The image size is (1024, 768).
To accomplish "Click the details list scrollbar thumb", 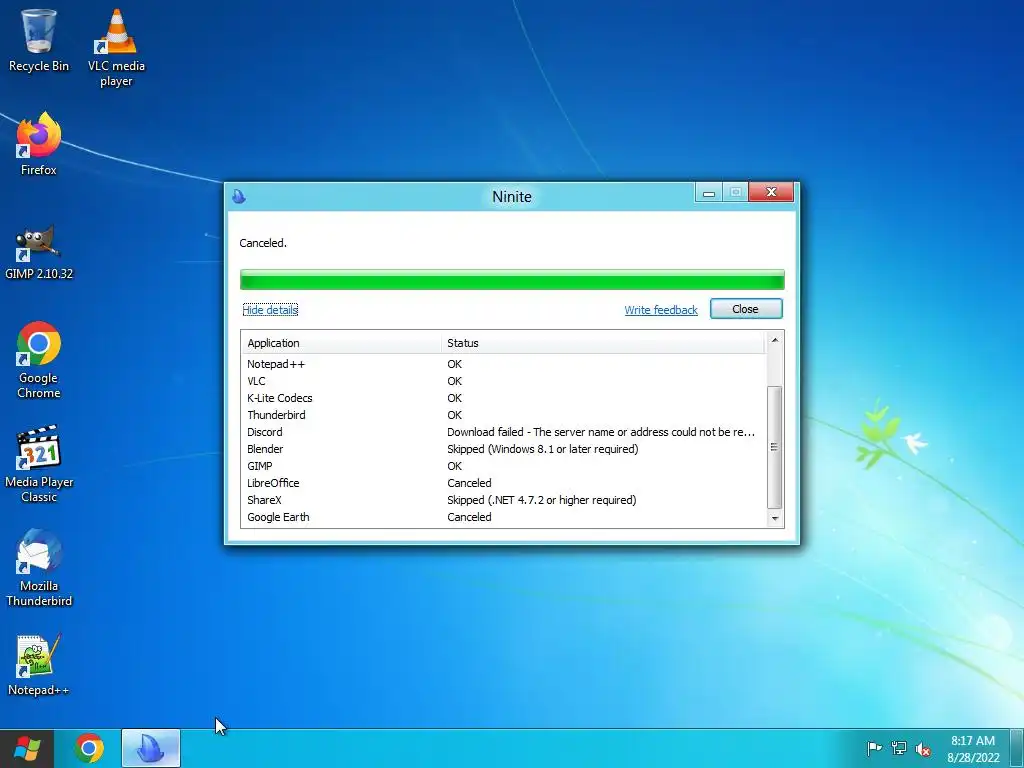I will (x=775, y=447).
